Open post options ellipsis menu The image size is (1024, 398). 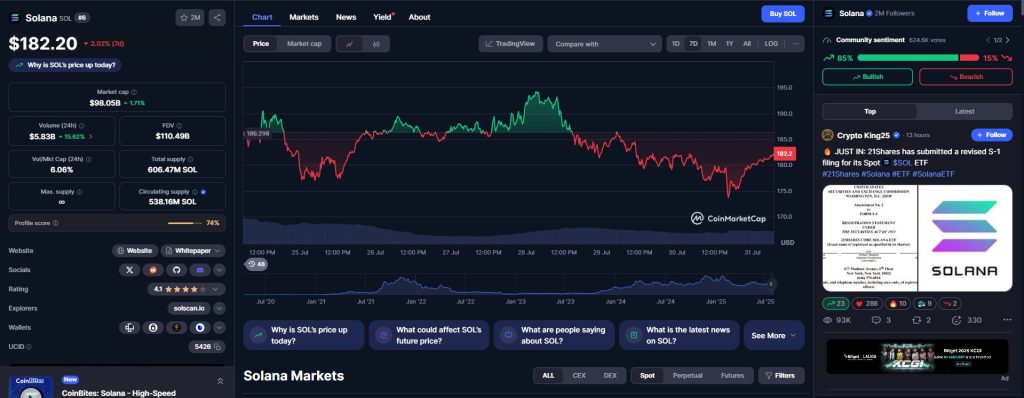click(x=1006, y=320)
